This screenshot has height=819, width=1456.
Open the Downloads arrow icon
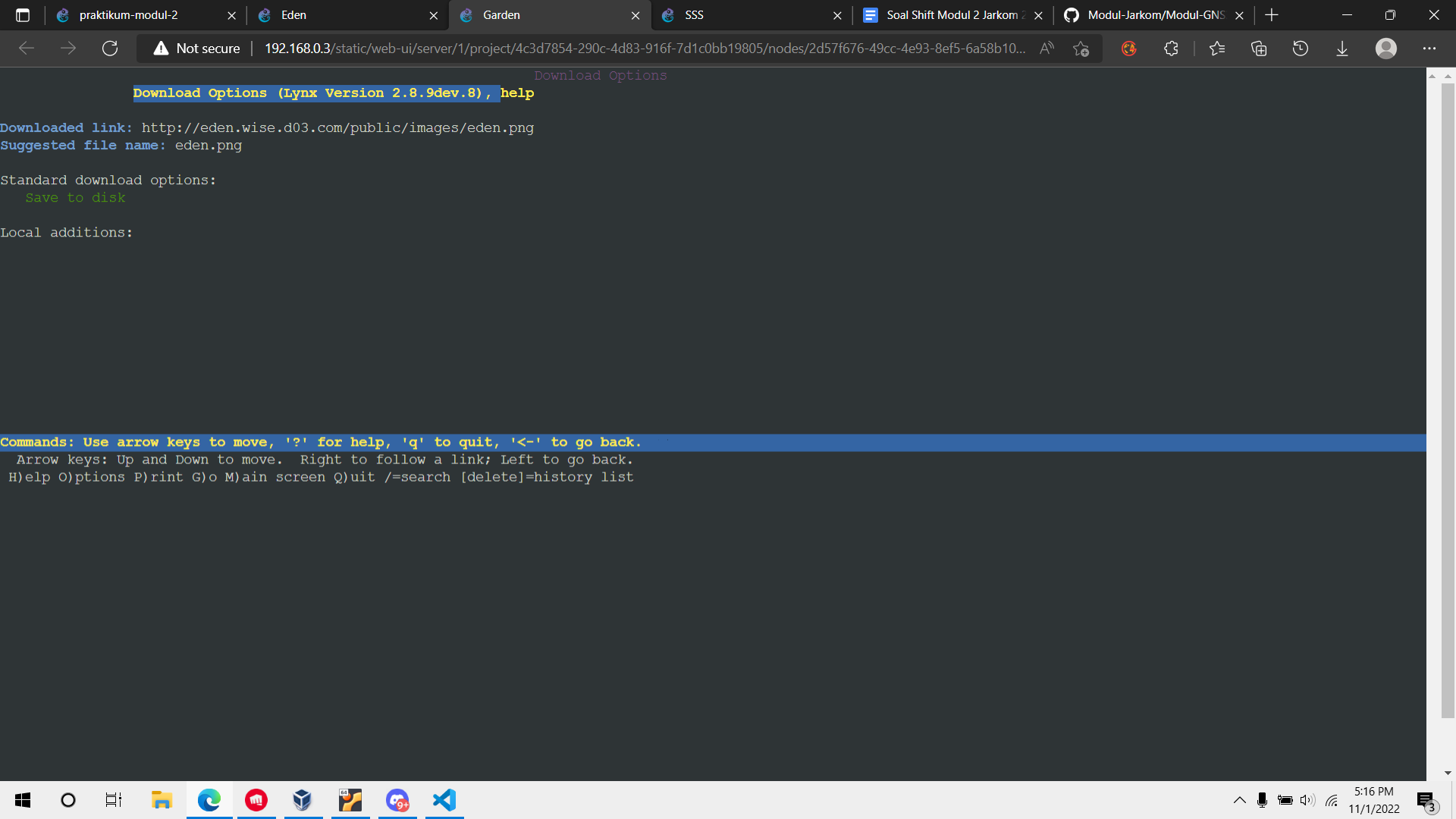1342,49
